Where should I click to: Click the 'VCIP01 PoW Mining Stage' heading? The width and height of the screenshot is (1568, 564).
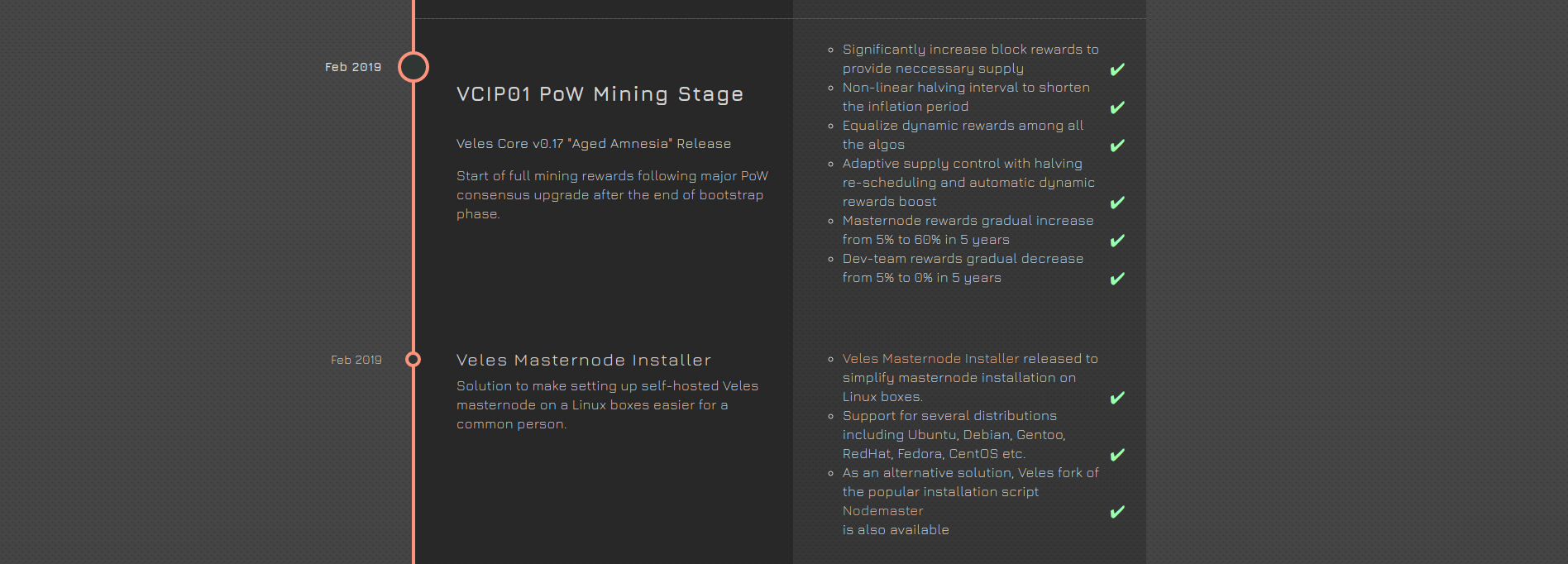600,94
